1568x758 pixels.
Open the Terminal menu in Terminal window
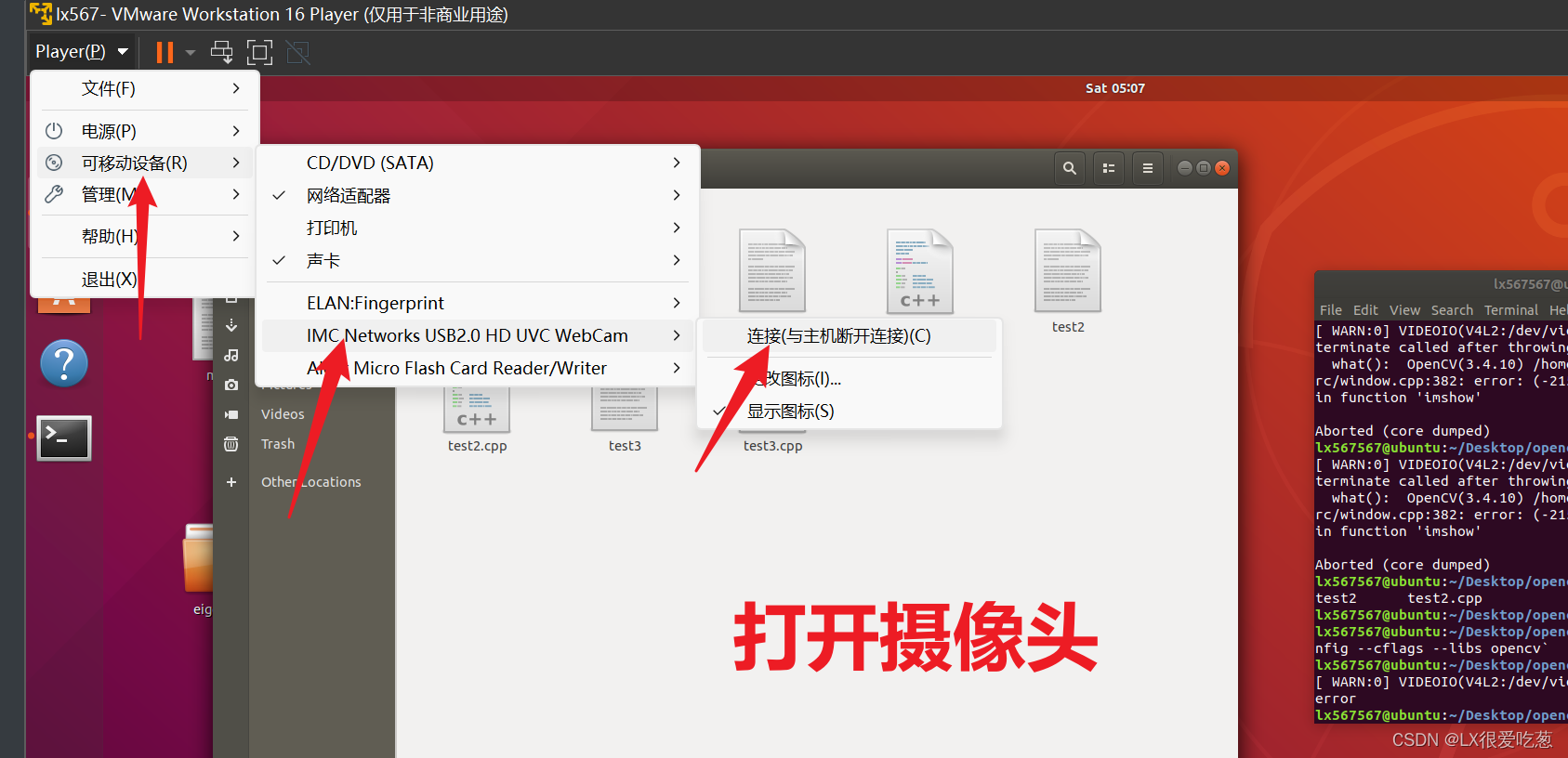pyautogui.click(x=1511, y=310)
